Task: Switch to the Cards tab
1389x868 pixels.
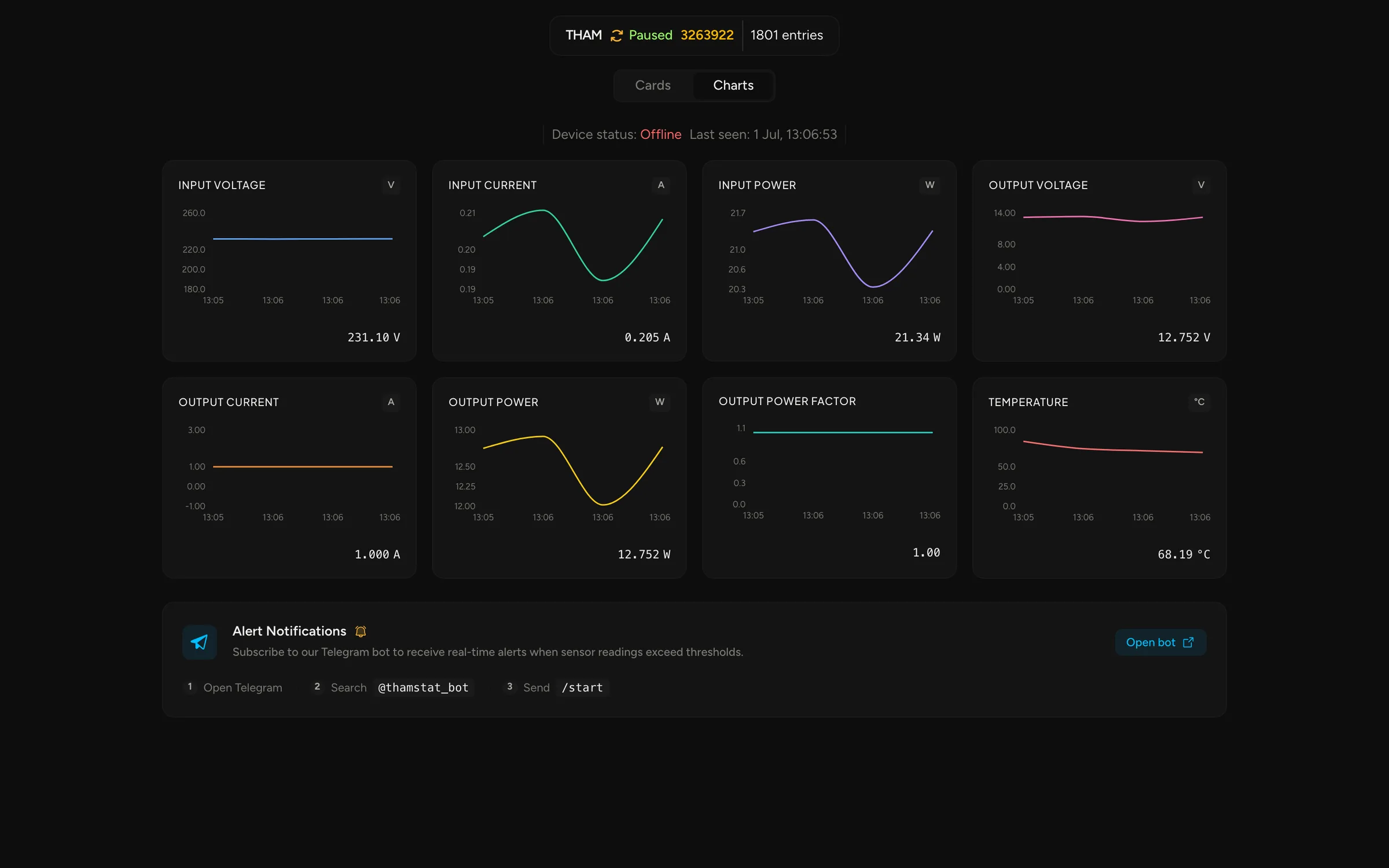Action: click(653, 86)
